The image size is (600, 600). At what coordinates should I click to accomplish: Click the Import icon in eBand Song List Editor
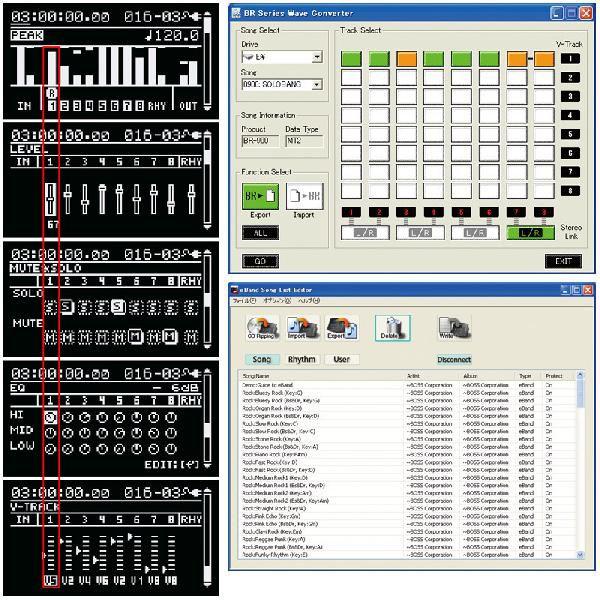coord(302,328)
